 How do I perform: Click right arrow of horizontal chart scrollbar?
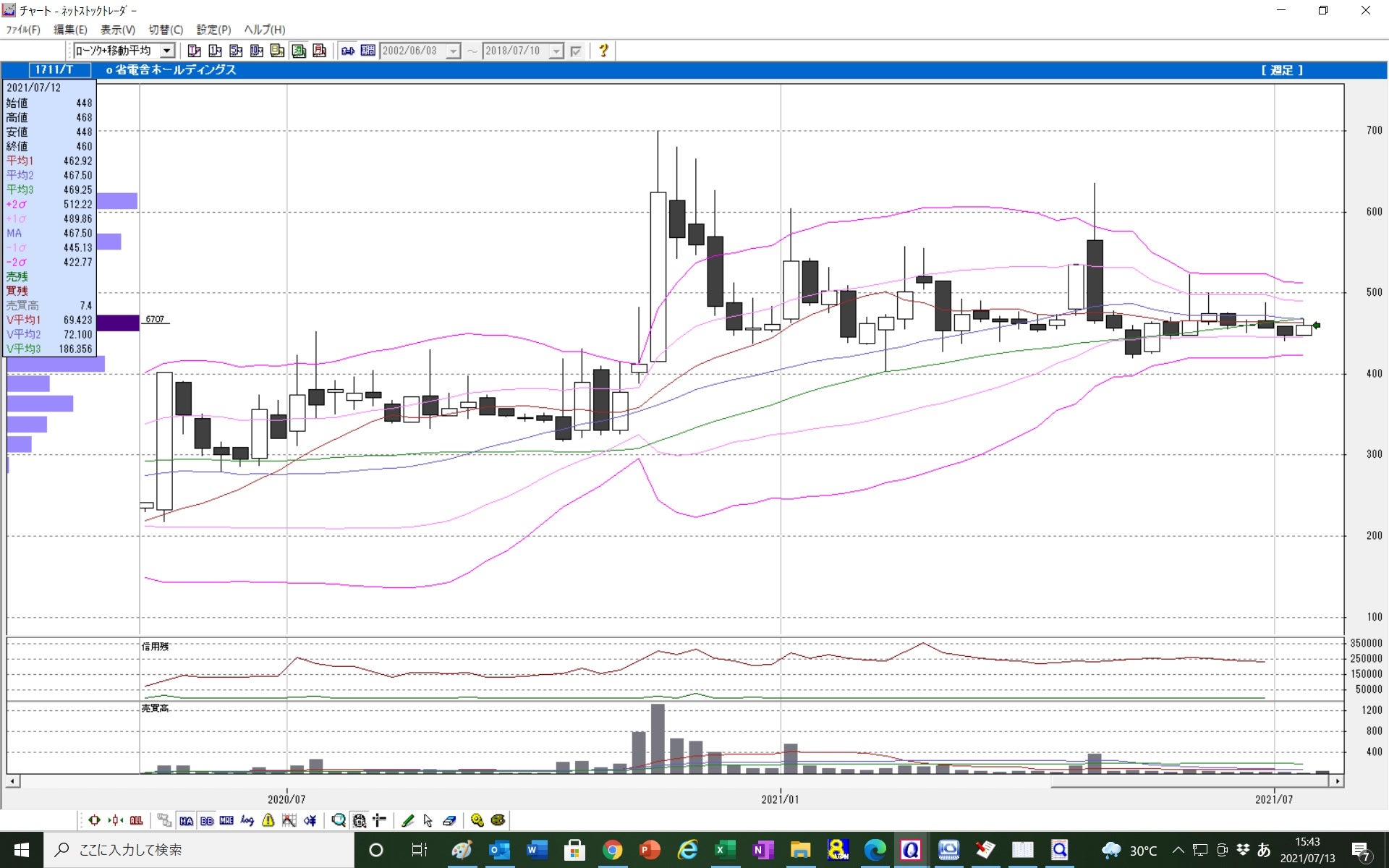point(1337,781)
